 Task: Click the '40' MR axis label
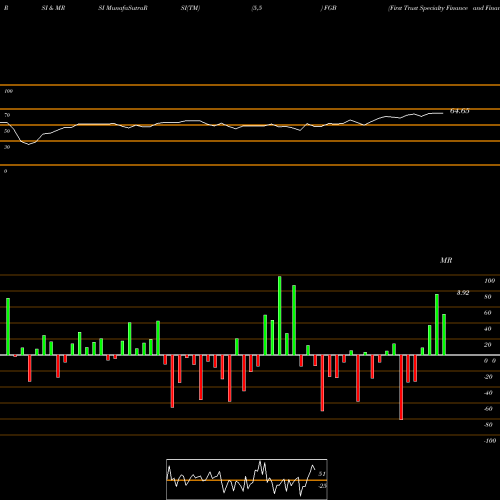tap(488, 329)
